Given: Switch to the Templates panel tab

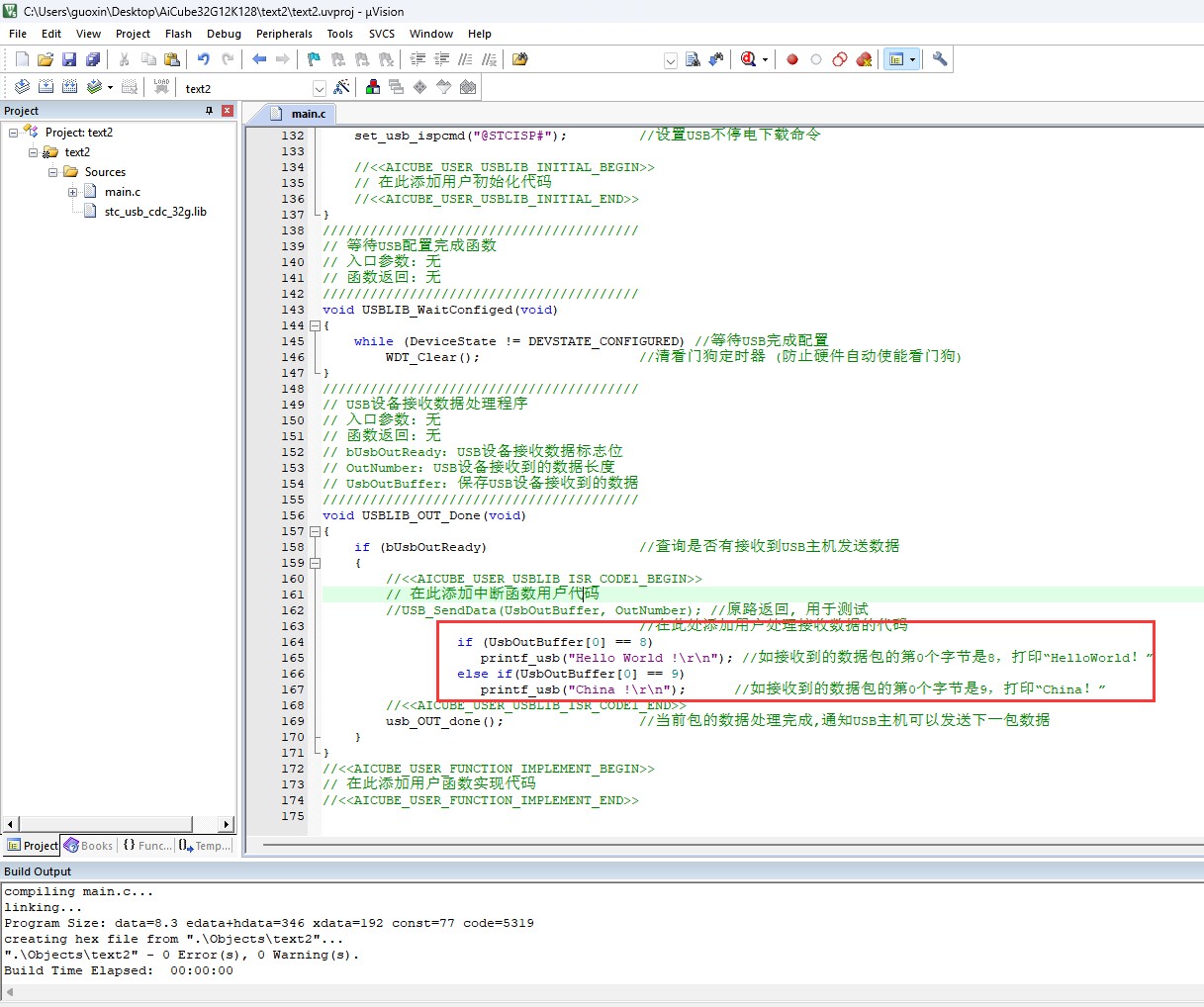Looking at the screenshot, I should (x=206, y=846).
